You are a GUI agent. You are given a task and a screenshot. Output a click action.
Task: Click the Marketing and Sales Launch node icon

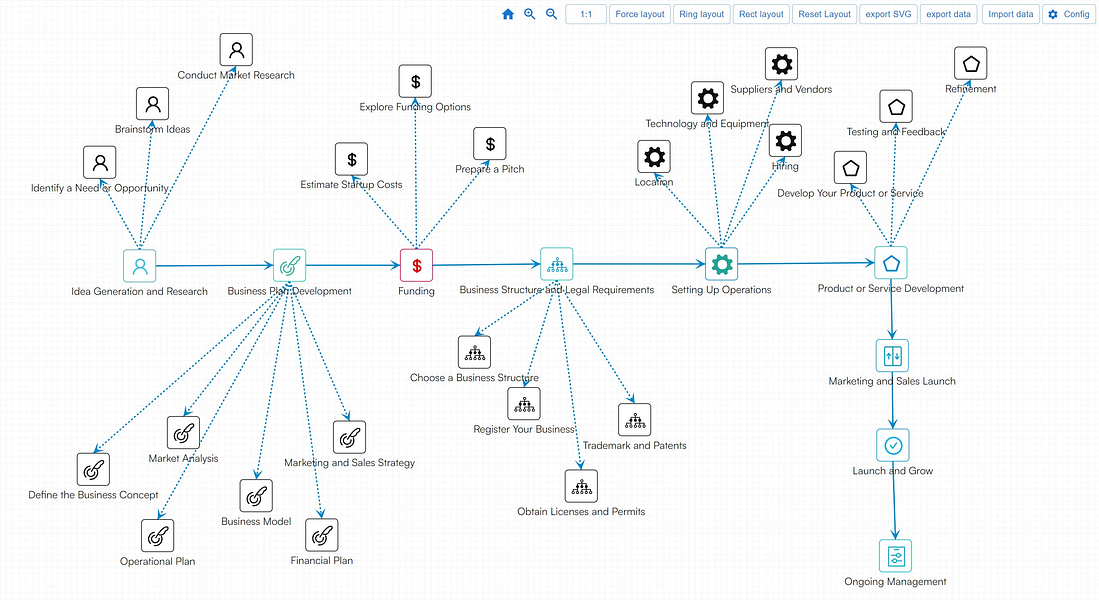pyautogui.click(x=891, y=354)
